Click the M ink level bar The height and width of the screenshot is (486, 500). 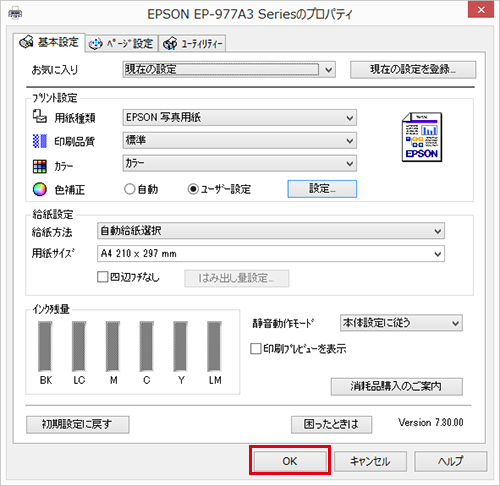coord(113,346)
